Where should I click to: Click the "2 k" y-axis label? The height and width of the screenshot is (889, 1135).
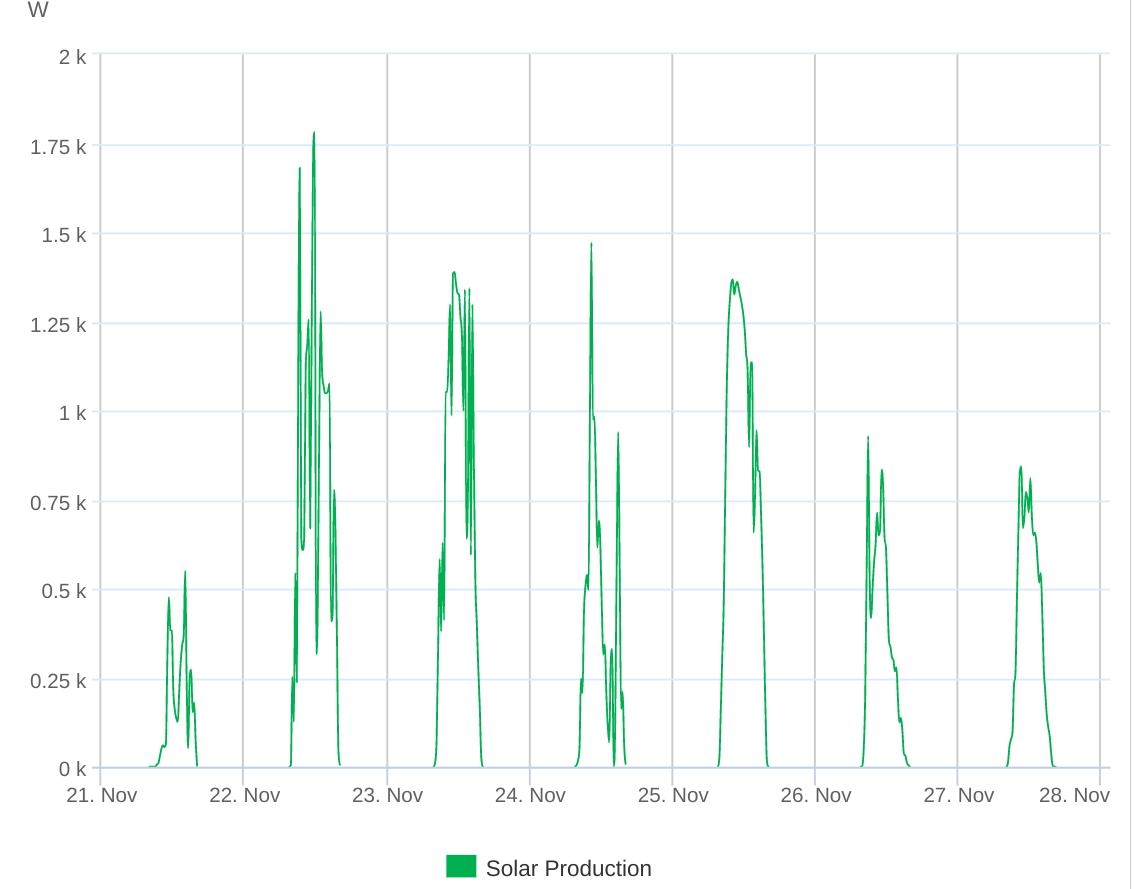[x=72, y=57]
